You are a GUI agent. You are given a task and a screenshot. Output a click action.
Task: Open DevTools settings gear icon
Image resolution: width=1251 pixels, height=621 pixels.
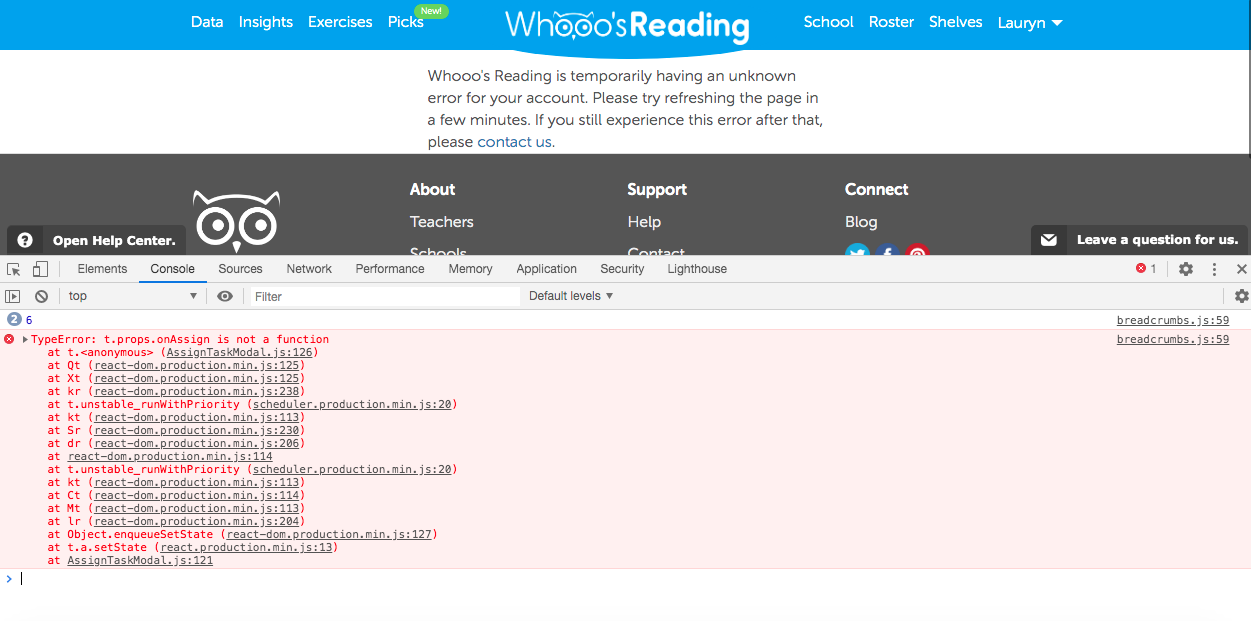[x=1186, y=269]
